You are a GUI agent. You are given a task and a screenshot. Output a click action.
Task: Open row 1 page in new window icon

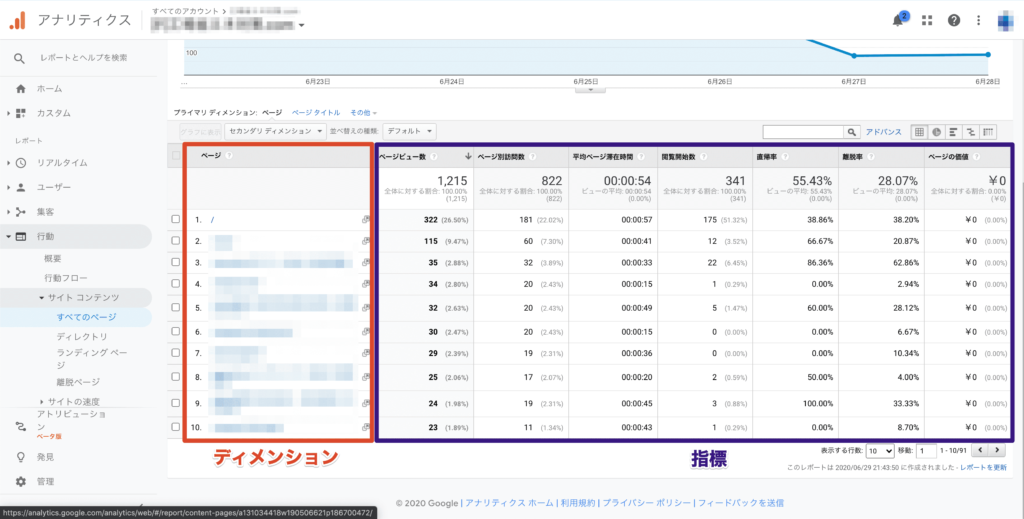pos(366,218)
